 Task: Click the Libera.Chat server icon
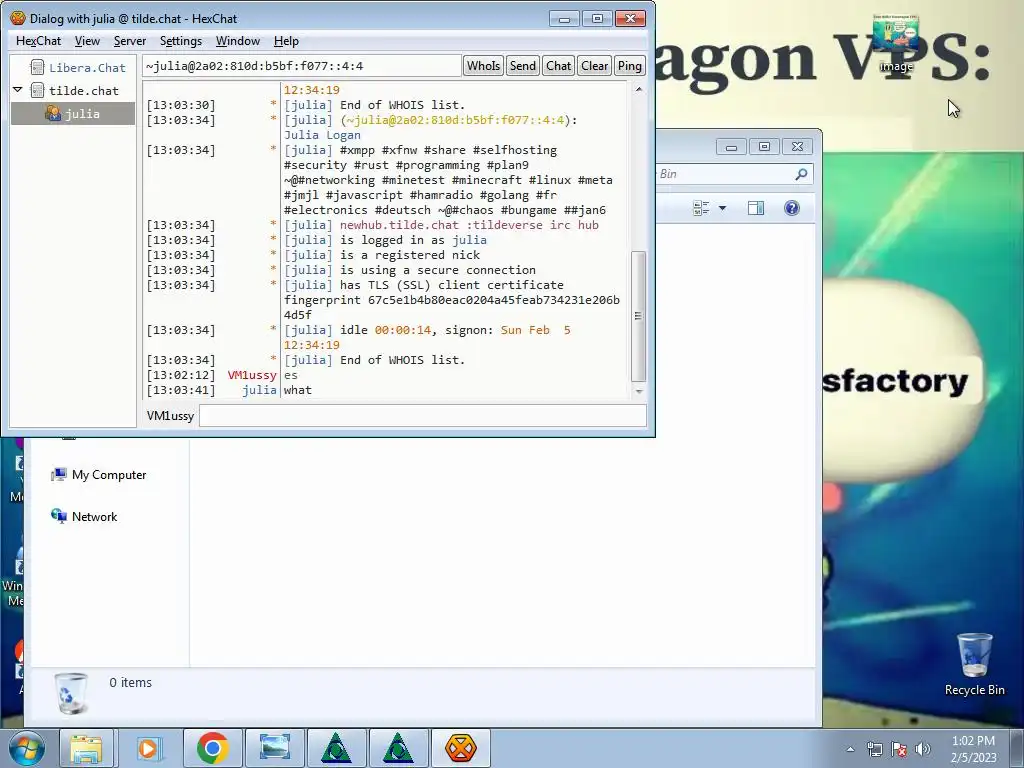coord(37,67)
